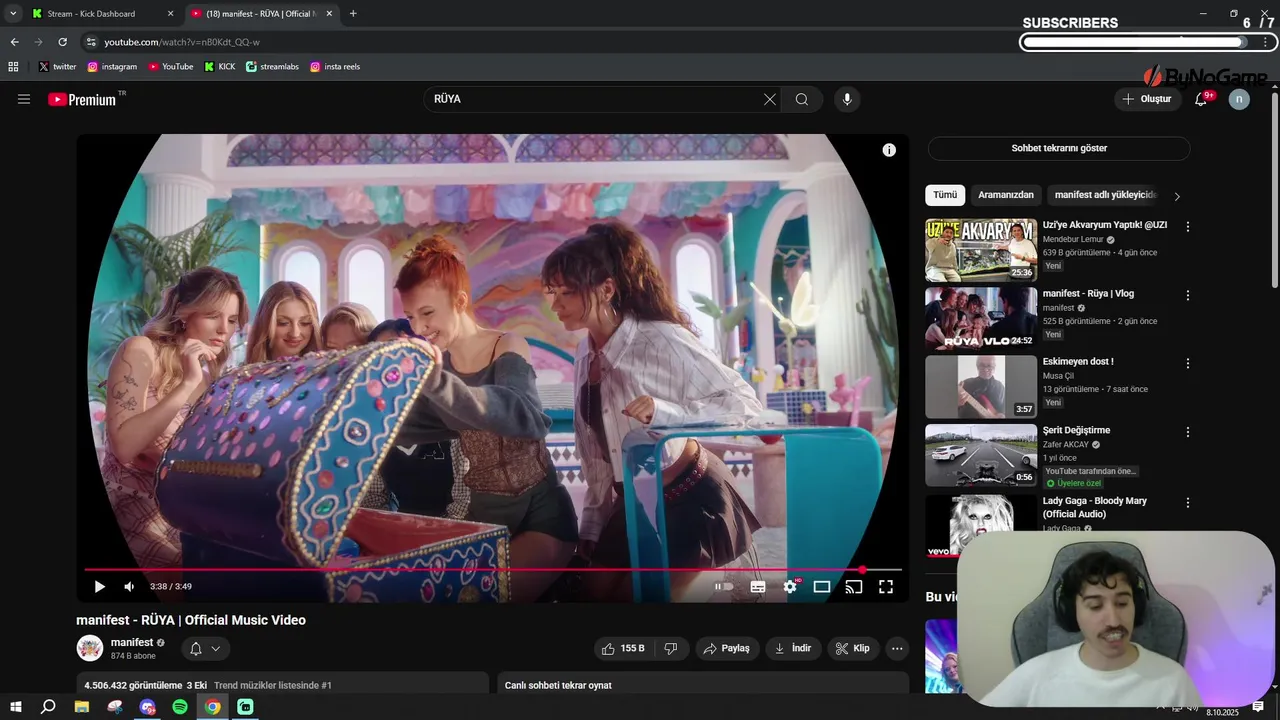This screenshot has height=720, width=1280.
Task: Show chat replay Sohbet tekrarını göster
Action: (1059, 148)
